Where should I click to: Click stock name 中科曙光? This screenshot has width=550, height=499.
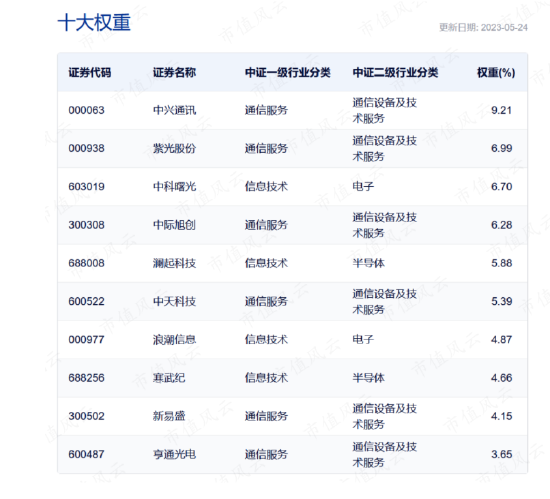pyautogui.click(x=174, y=187)
